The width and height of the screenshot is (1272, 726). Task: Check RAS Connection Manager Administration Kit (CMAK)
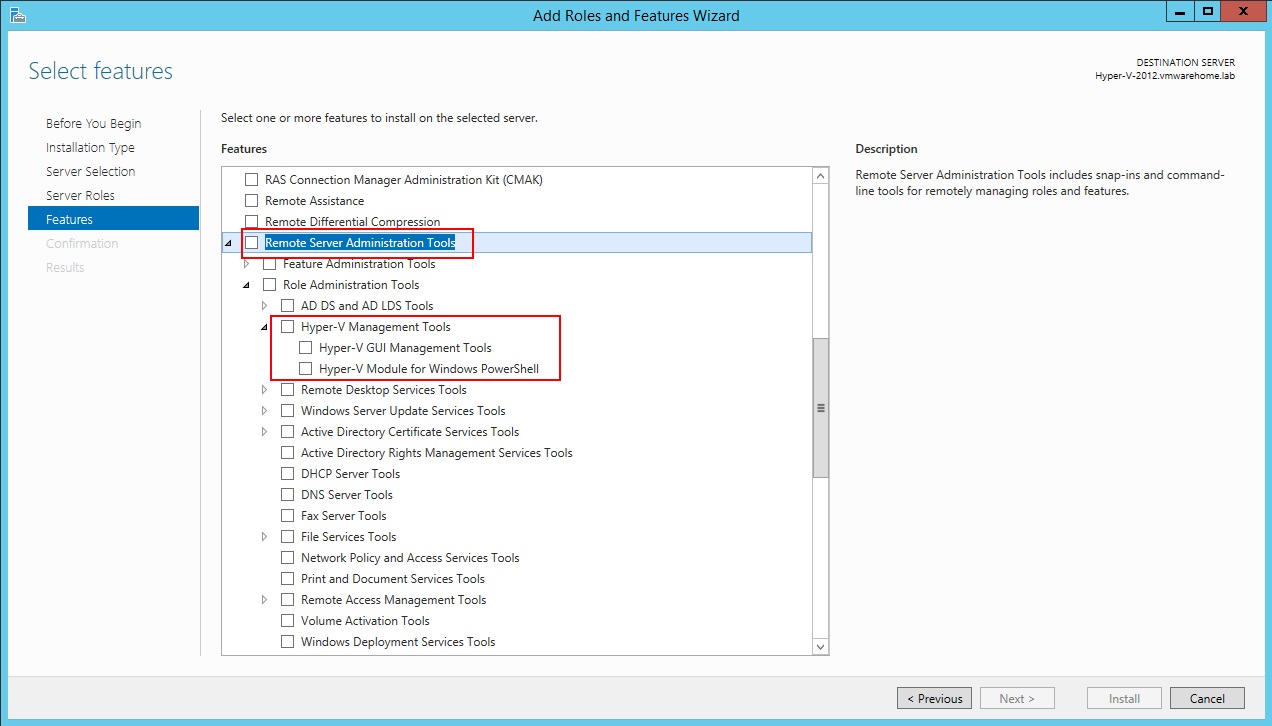click(252, 180)
